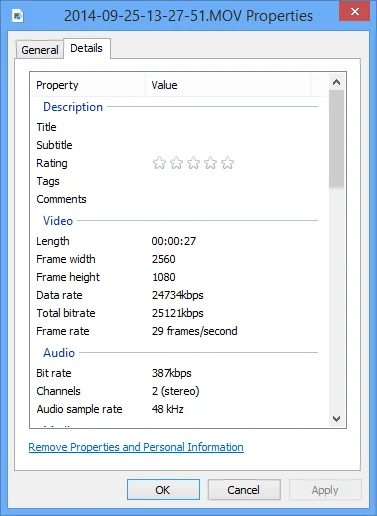Click the 29 frames/second value
Screen dimensions: 377x516
[195, 331]
